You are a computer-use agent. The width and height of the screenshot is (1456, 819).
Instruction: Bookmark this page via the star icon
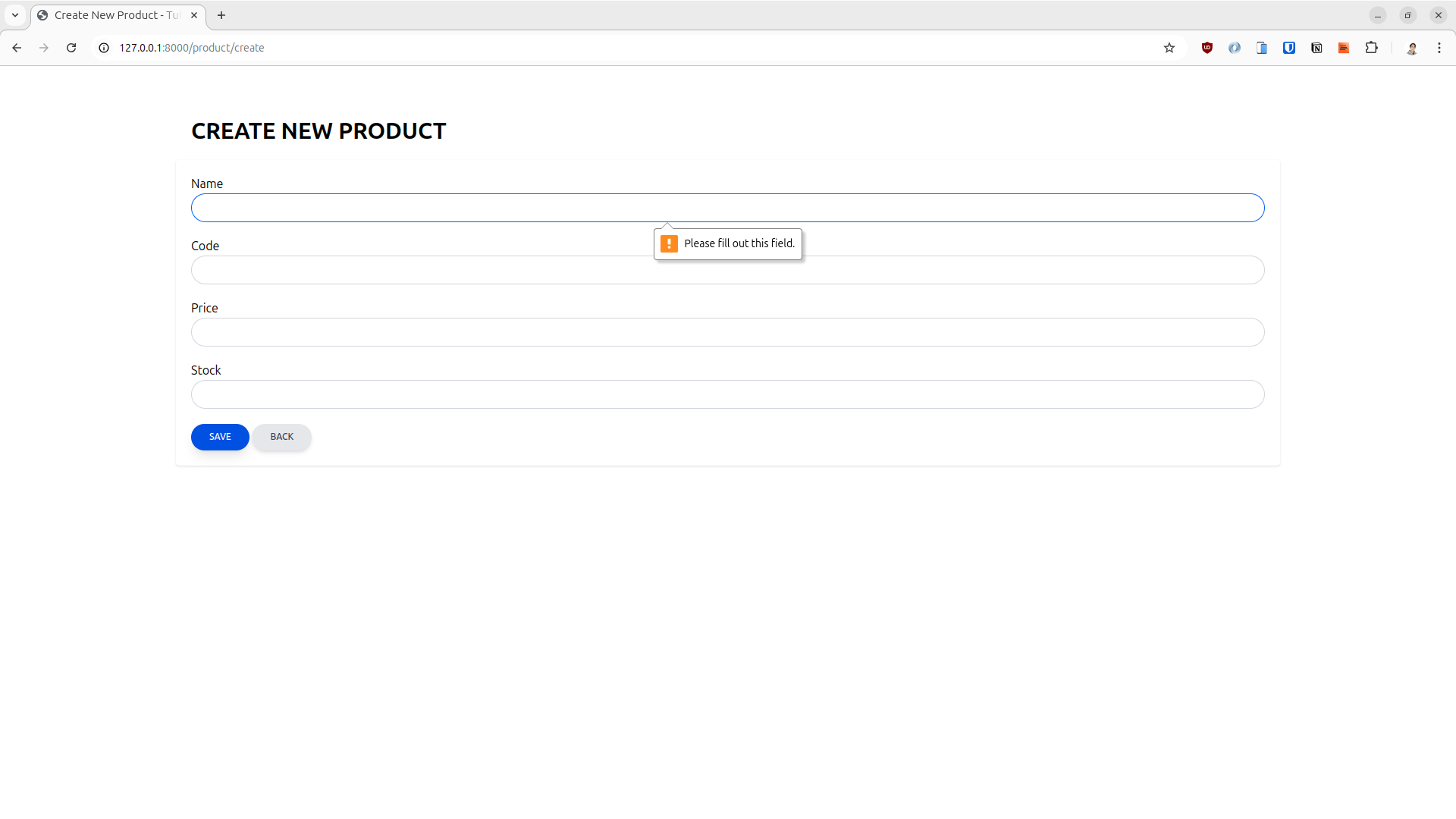tap(1169, 47)
